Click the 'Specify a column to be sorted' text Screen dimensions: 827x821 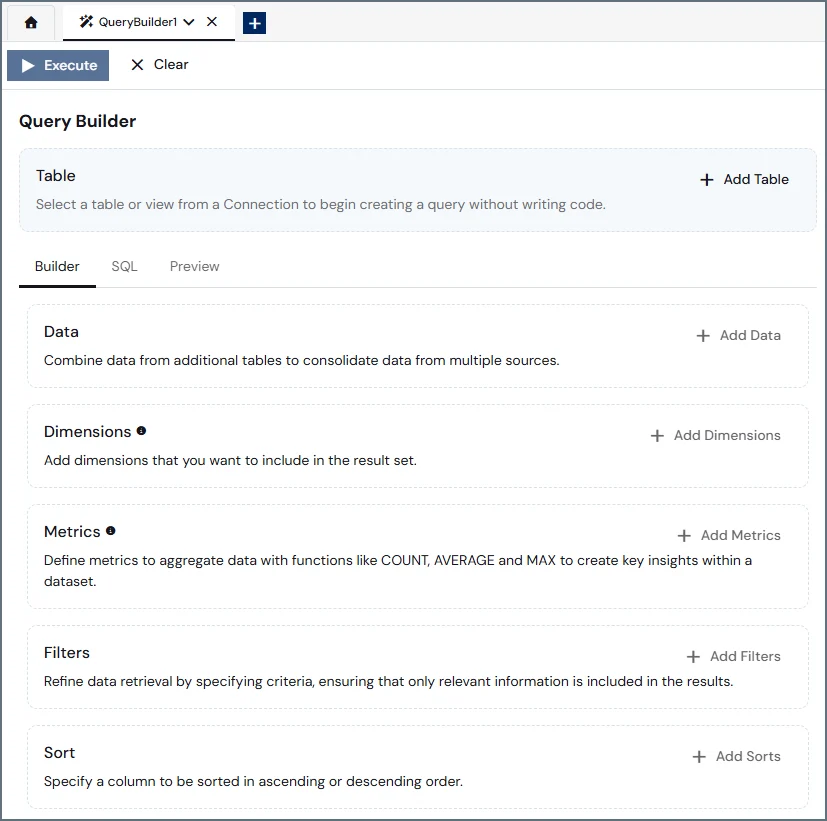(253, 781)
